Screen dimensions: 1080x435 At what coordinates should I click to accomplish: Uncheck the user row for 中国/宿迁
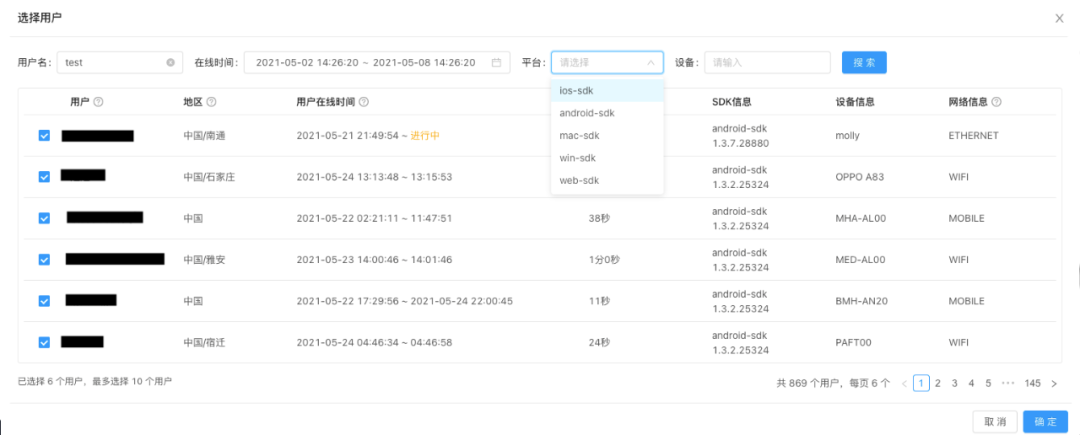point(44,342)
